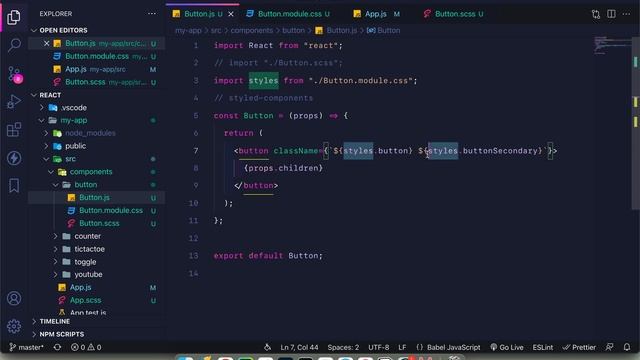Select Button.js in file tree
Image resolution: width=640 pixels, height=360 pixels.
[x=94, y=198]
